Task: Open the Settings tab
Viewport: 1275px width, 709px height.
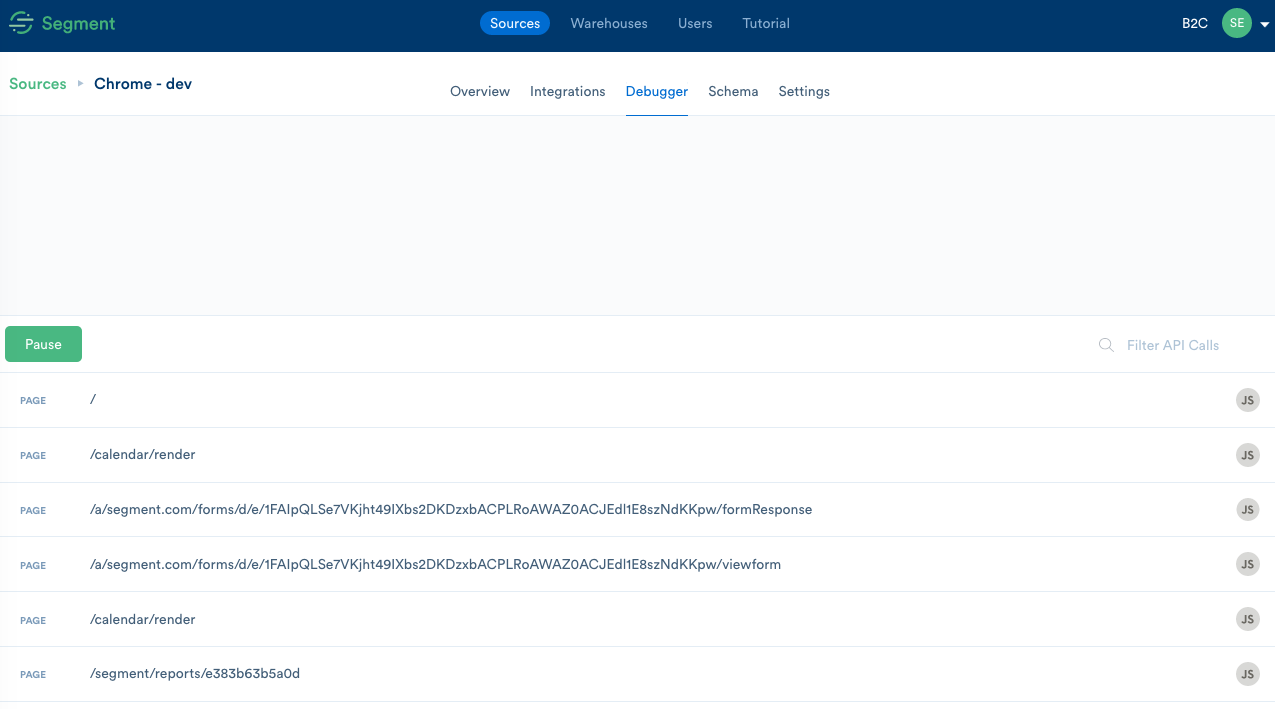Action: pos(804,91)
